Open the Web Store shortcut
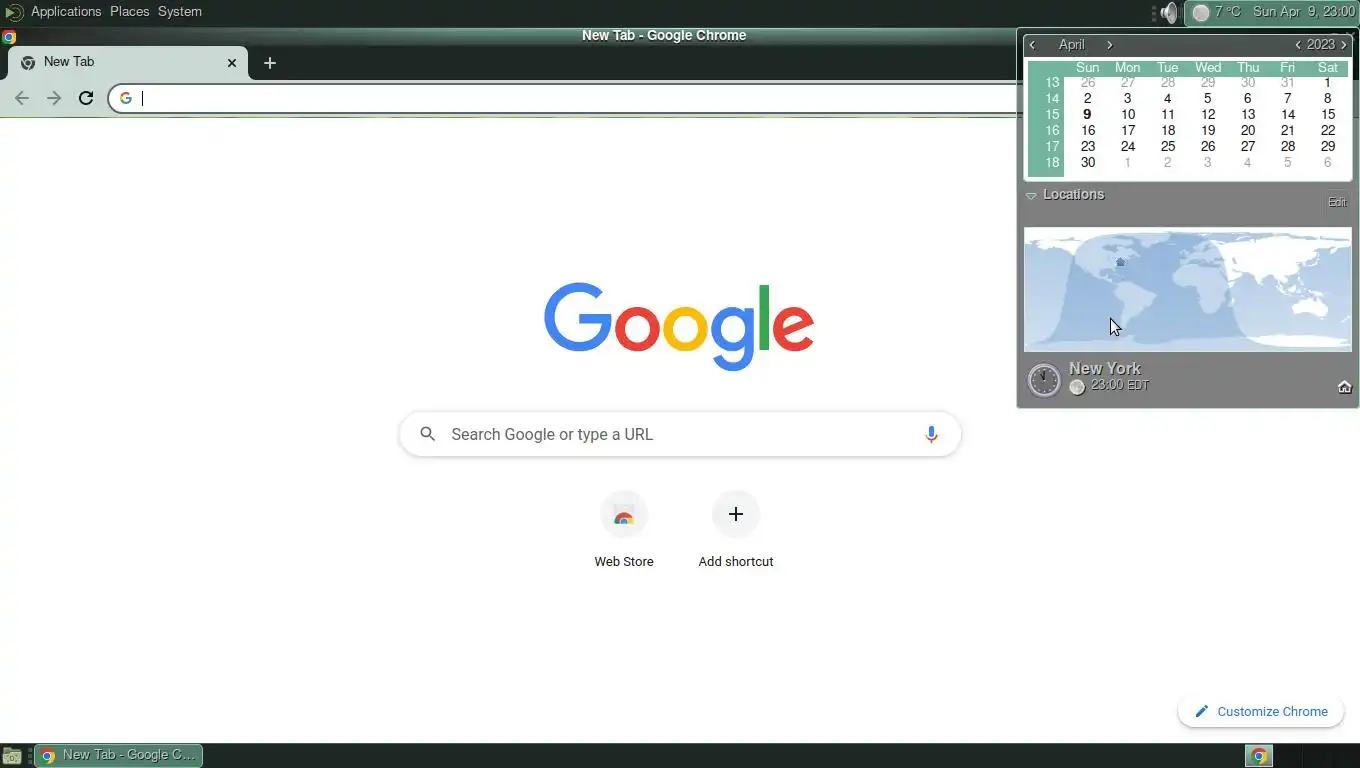Screen dimensions: 1360x768 [624, 531]
